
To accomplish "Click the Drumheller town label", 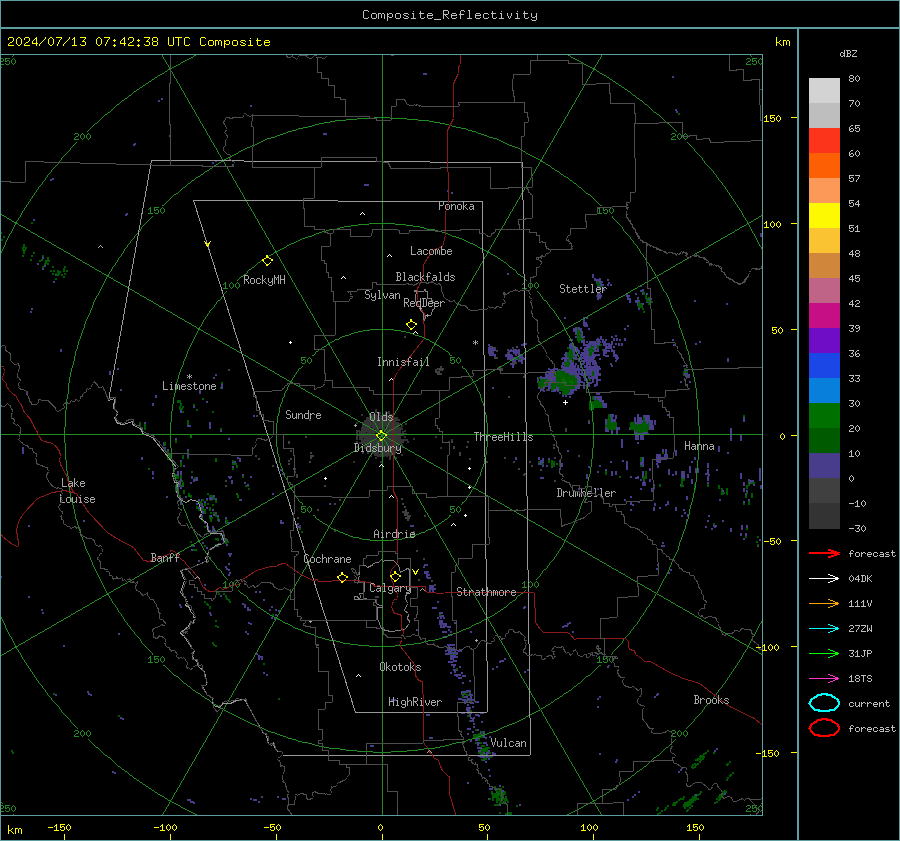I will (x=586, y=493).
